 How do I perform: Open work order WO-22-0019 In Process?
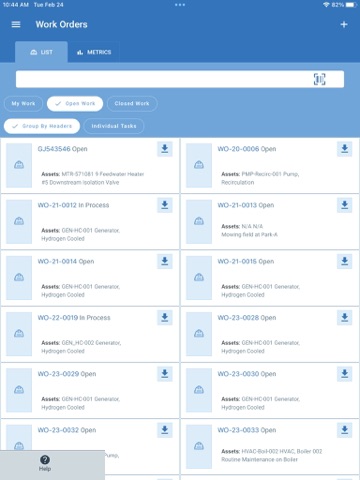[x=74, y=318]
